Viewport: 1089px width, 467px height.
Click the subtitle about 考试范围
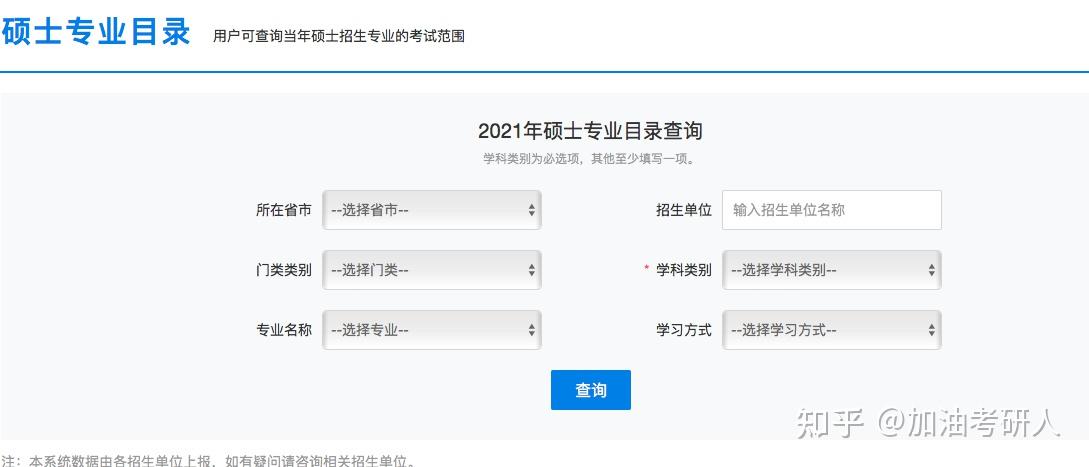click(x=338, y=36)
